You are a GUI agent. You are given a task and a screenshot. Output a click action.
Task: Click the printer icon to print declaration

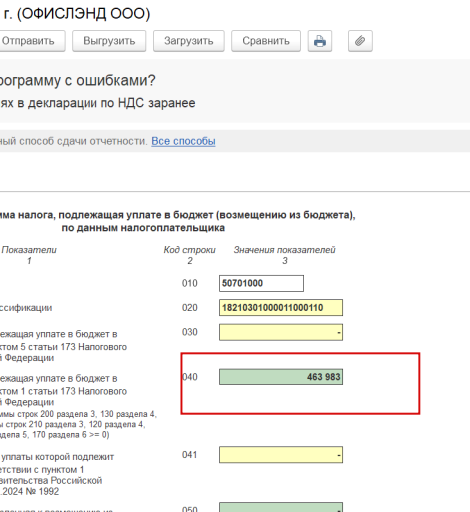click(320, 41)
